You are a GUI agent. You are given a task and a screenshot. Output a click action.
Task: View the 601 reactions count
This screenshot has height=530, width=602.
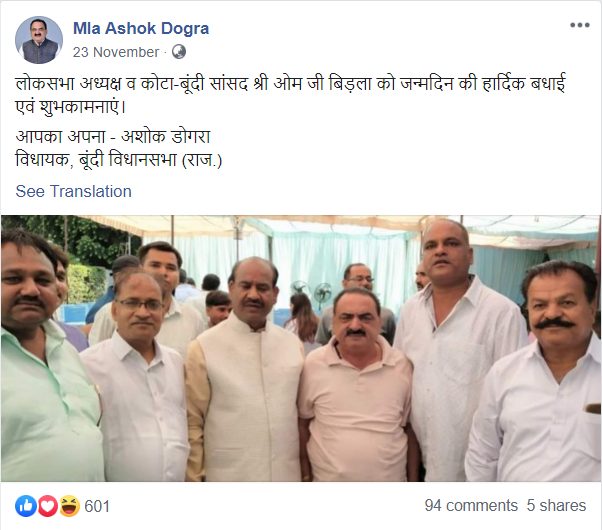[97, 506]
